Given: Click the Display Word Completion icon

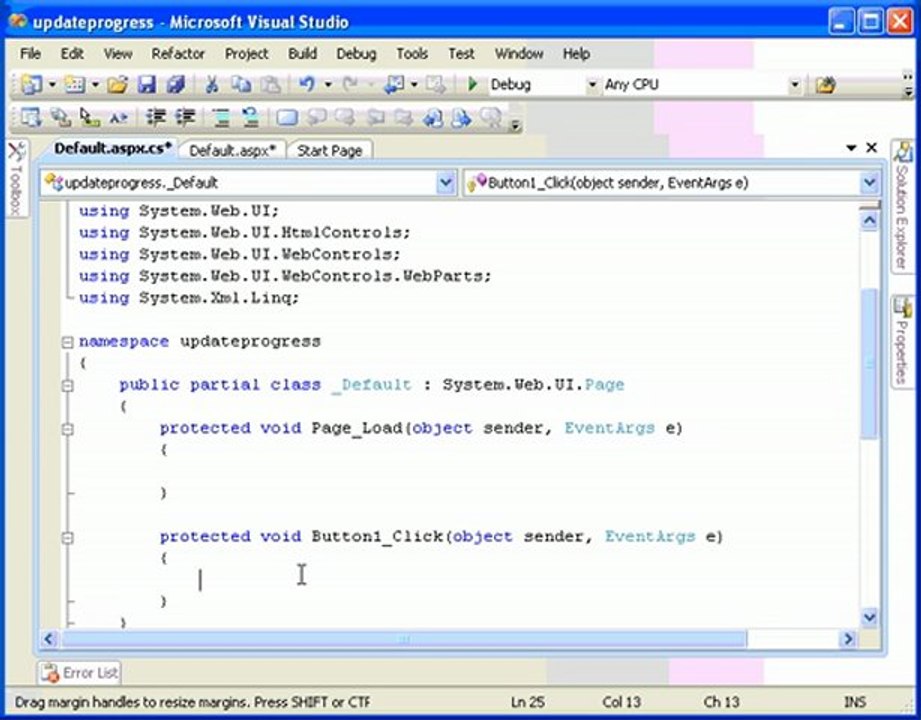Looking at the screenshot, I should pos(118,117).
